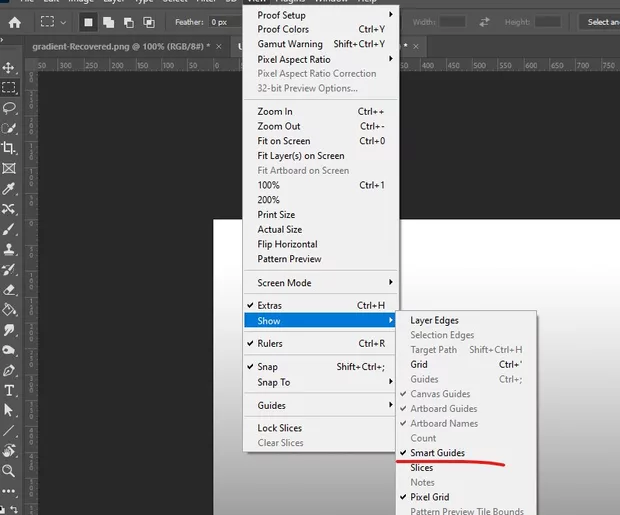Image resolution: width=620 pixels, height=515 pixels.
Task: Select the Smudge tool
Action: pyautogui.click(x=9, y=330)
